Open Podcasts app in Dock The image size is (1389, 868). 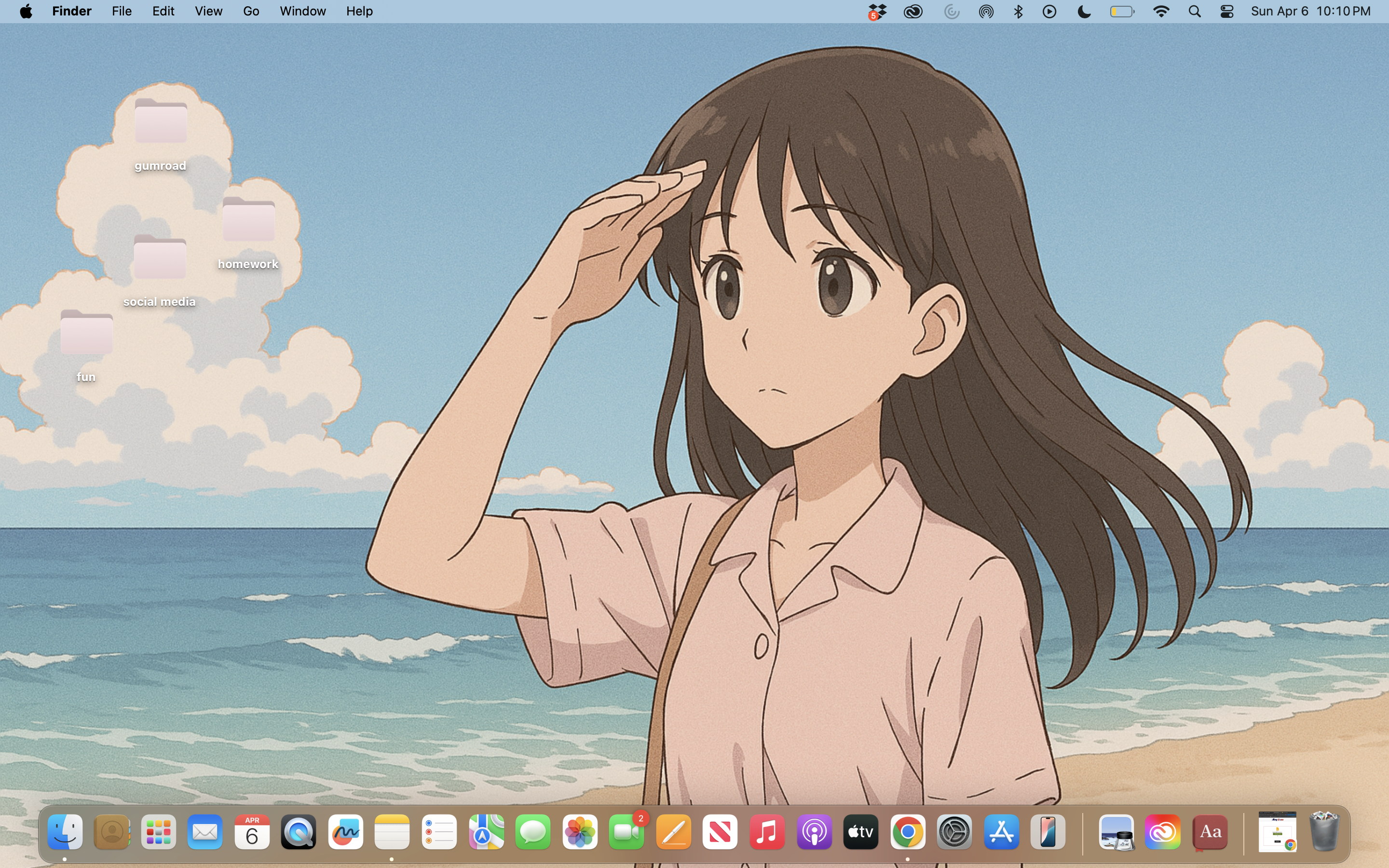pos(814,832)
